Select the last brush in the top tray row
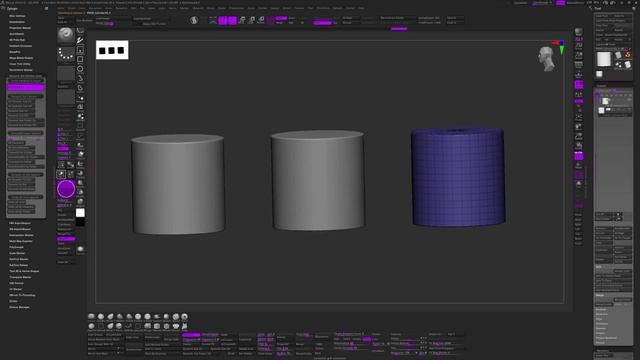This screenshot has height=360, width=640. tap(184, 317)
